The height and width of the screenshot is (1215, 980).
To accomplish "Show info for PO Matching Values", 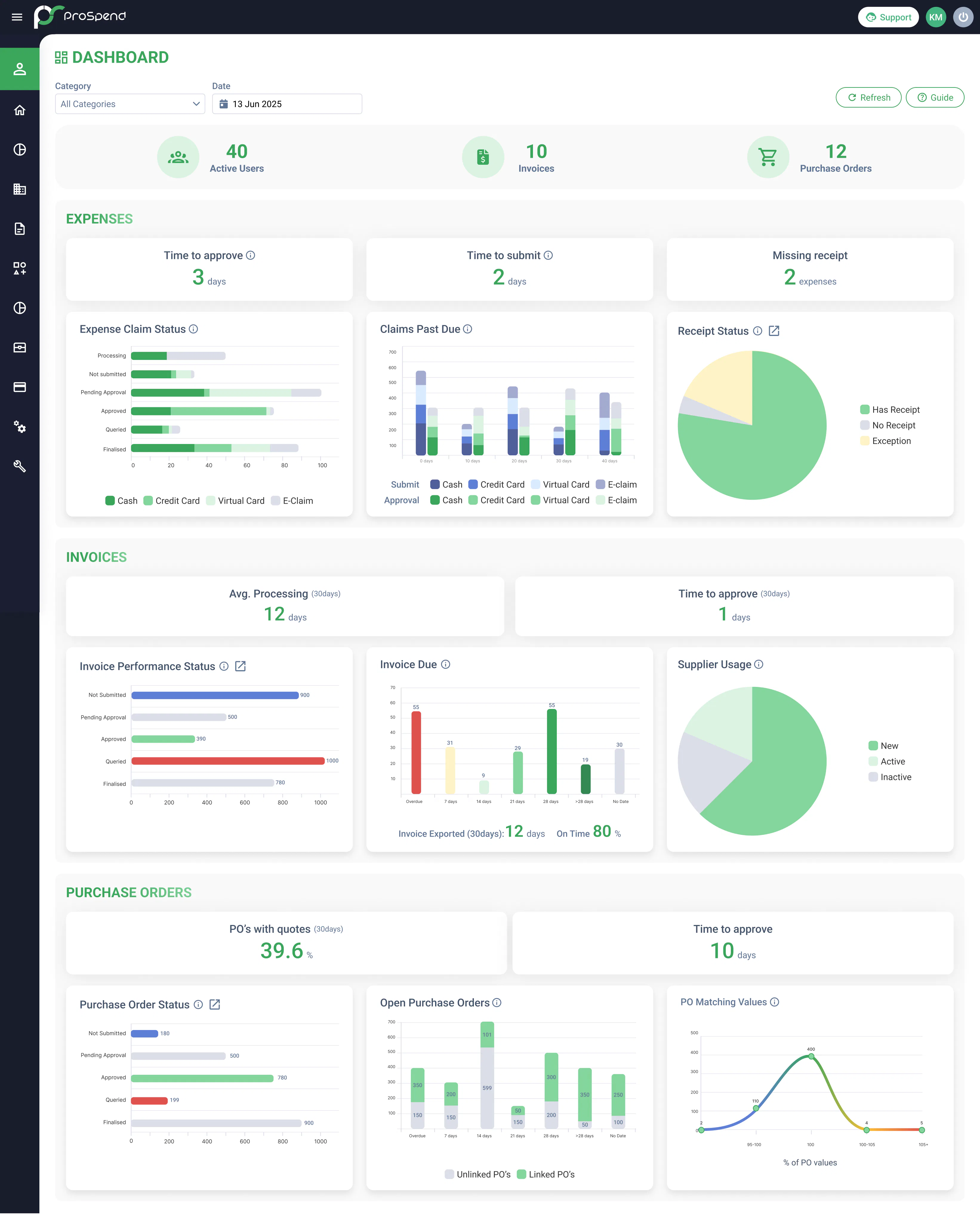I will [774, 1002].
